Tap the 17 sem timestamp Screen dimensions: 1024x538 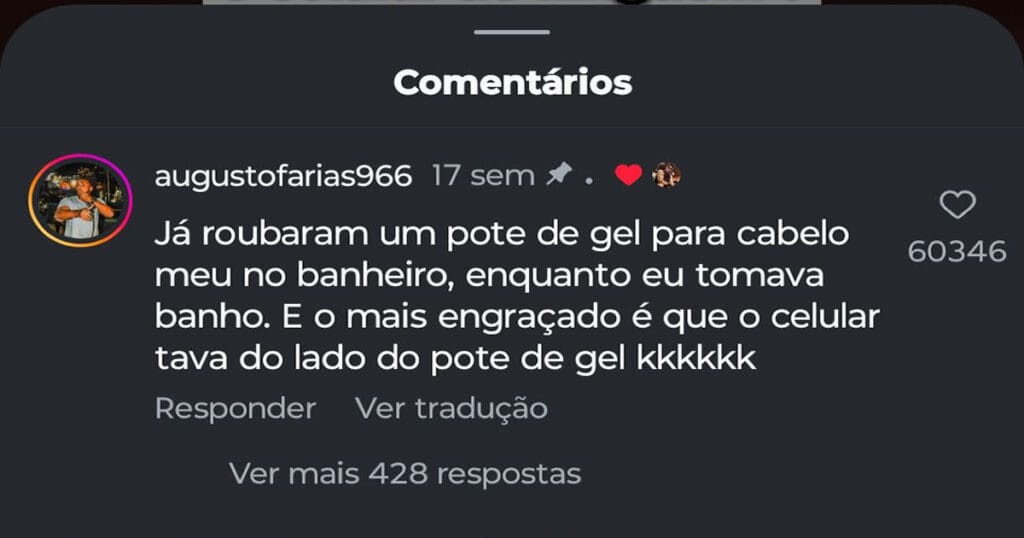483,176
